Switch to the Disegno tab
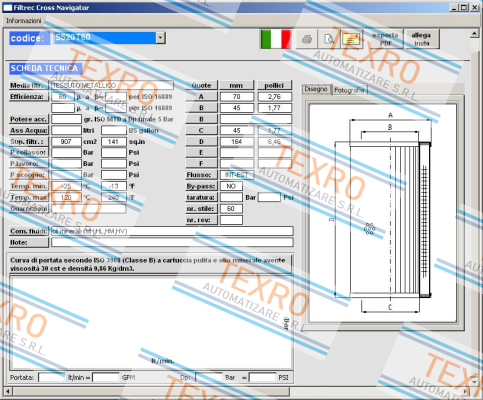Image resolution: width=483 pixels, height=400 pixels. [316, 89]
